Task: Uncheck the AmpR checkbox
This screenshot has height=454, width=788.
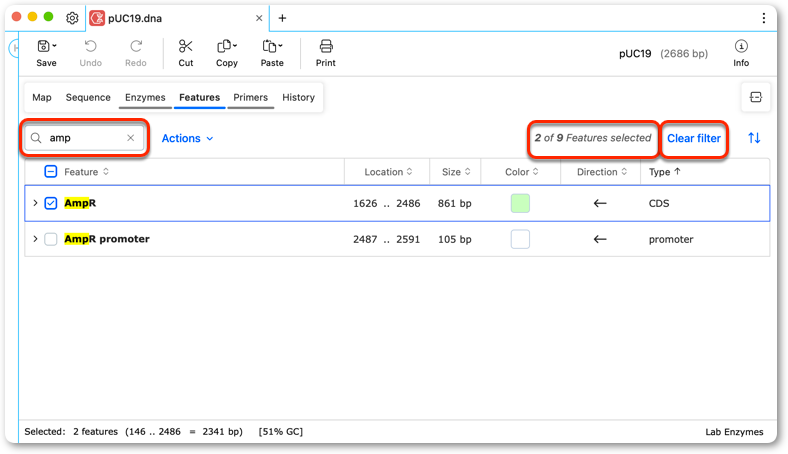Action: [51, 203]
